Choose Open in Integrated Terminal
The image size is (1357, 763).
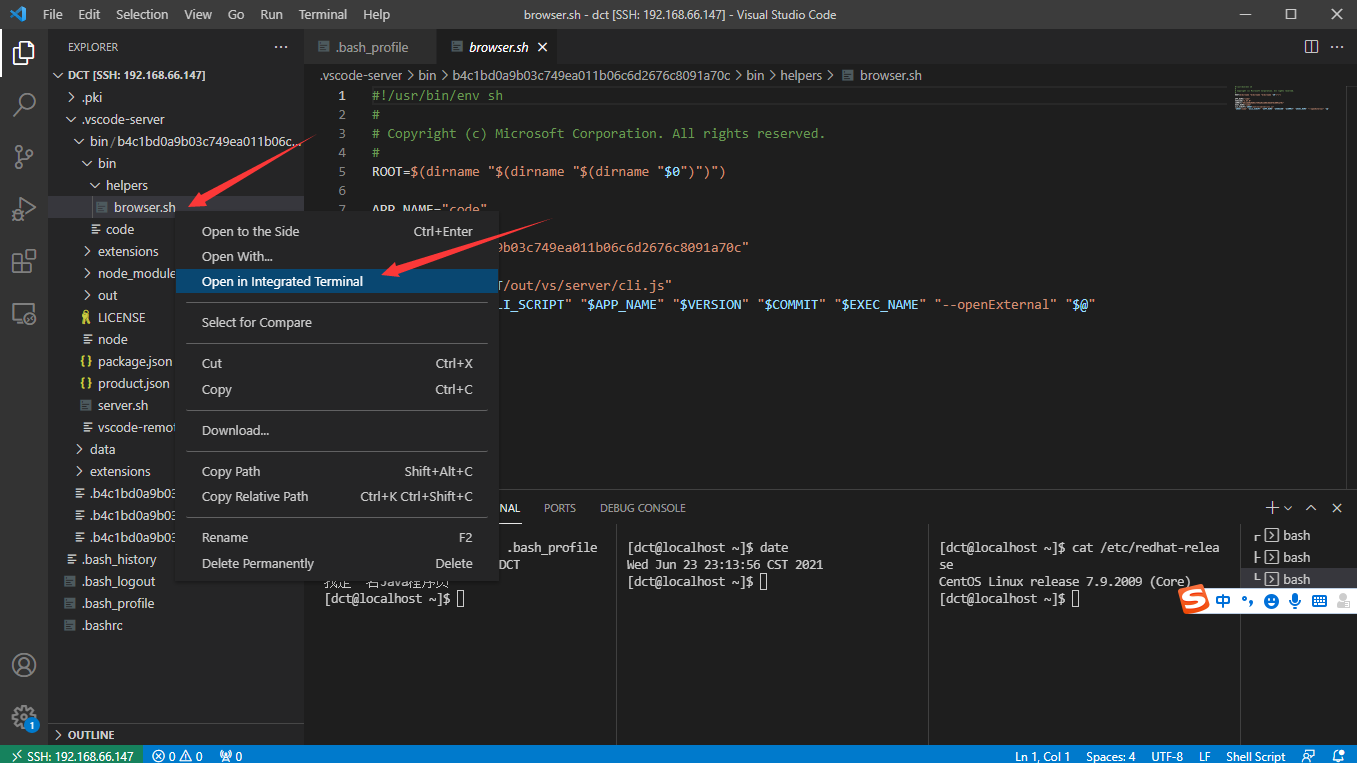(x=337, y=281)
